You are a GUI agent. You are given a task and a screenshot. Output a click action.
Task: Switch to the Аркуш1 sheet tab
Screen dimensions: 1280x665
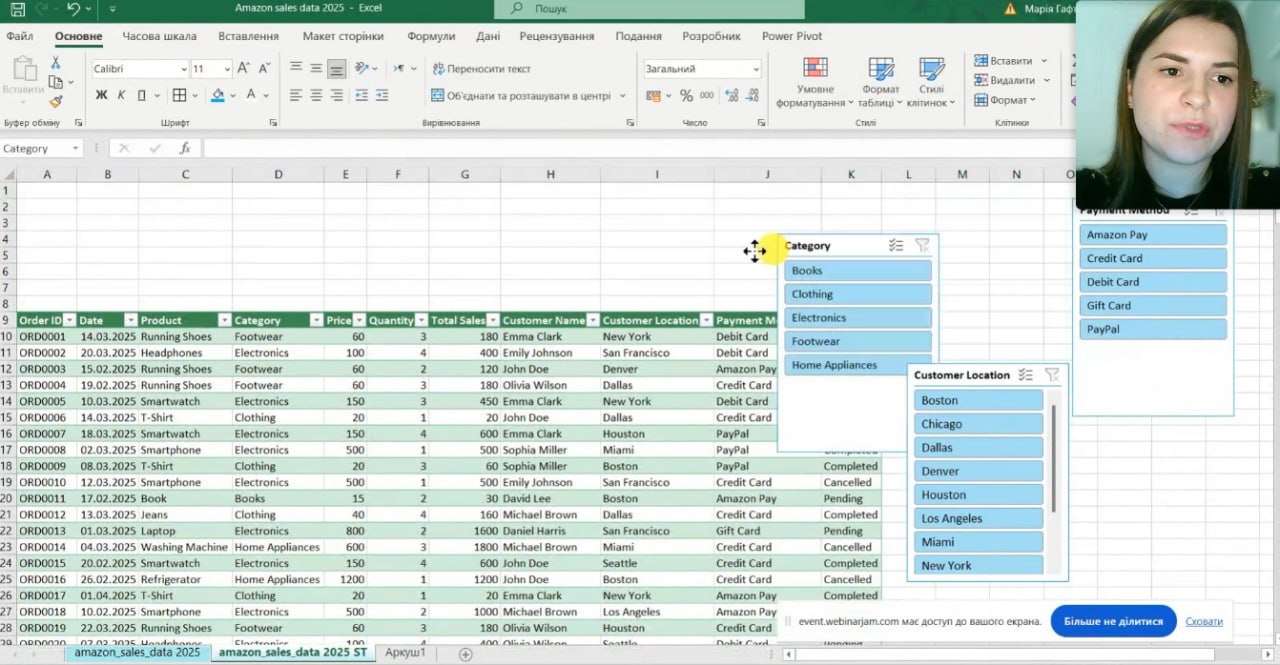pos(405,653)
